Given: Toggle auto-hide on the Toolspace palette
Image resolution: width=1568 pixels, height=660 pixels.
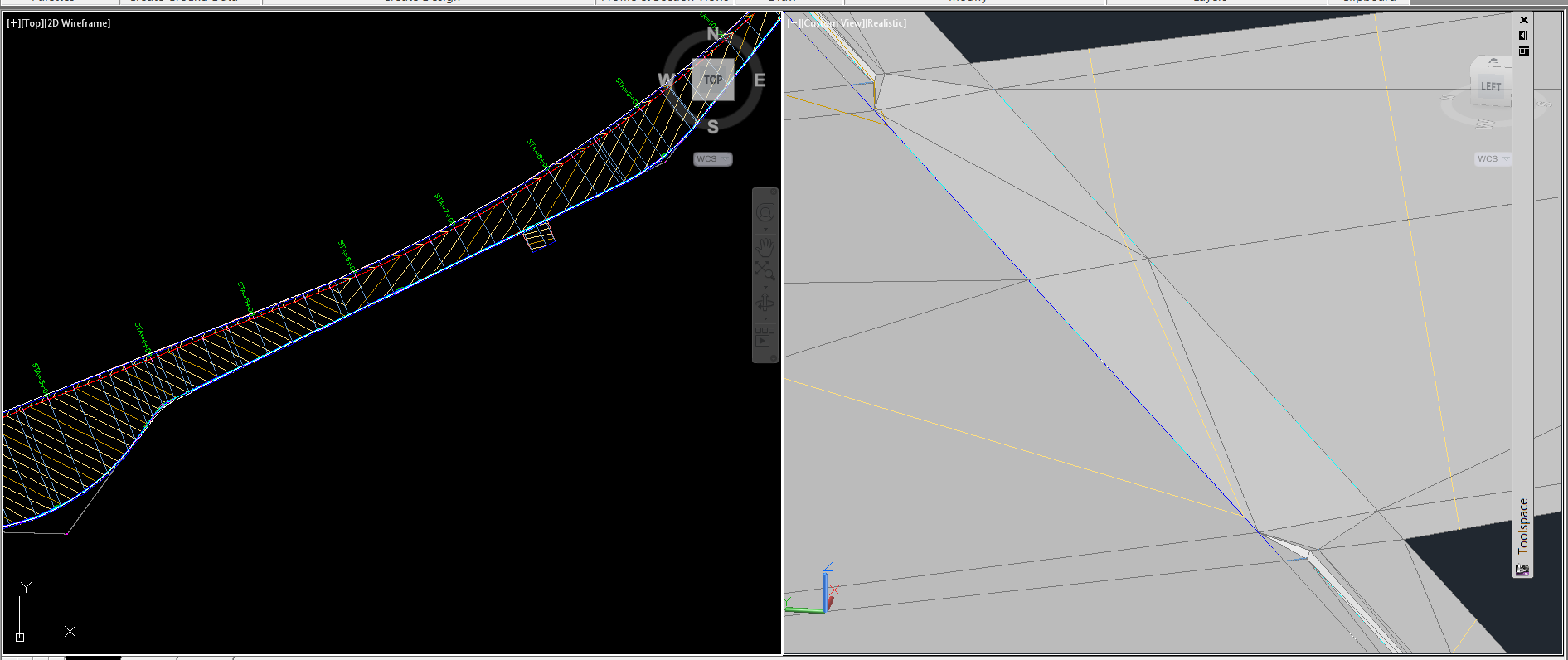Looking at the screenshot, I should point(1523,36).
